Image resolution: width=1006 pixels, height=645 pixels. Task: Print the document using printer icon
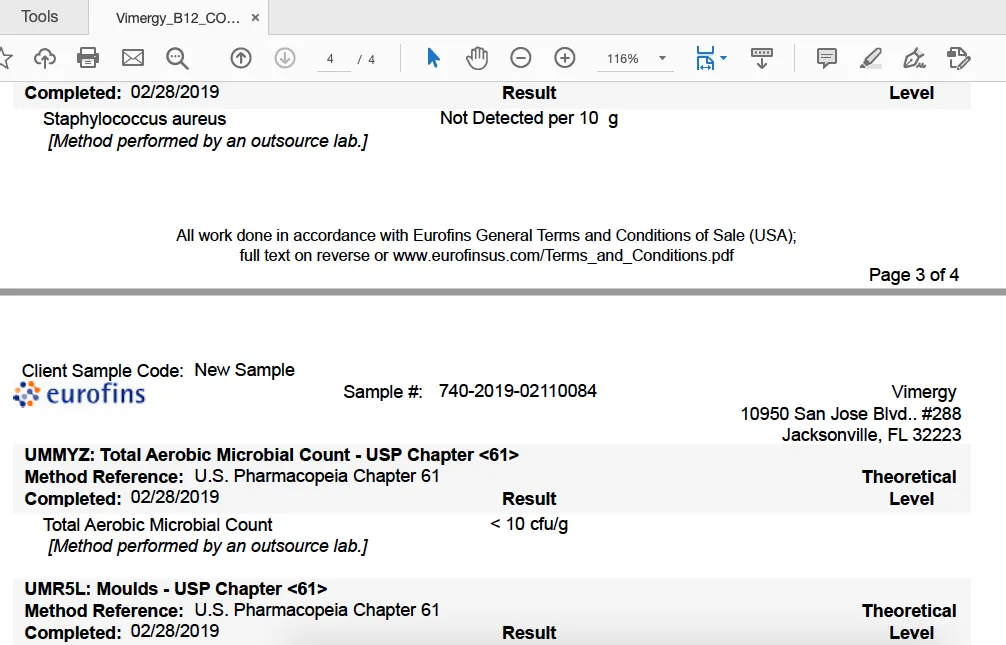[x=88, y=58]
